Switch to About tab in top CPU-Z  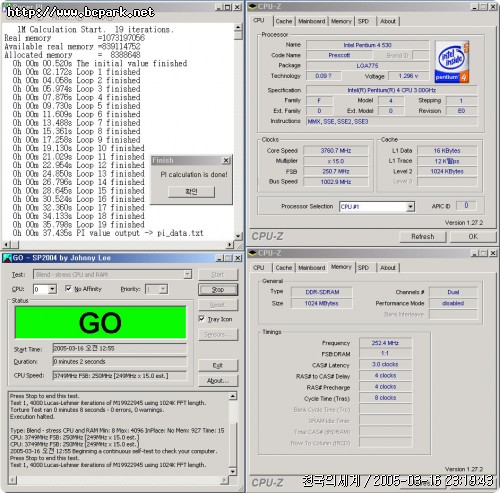coord(388,21)
